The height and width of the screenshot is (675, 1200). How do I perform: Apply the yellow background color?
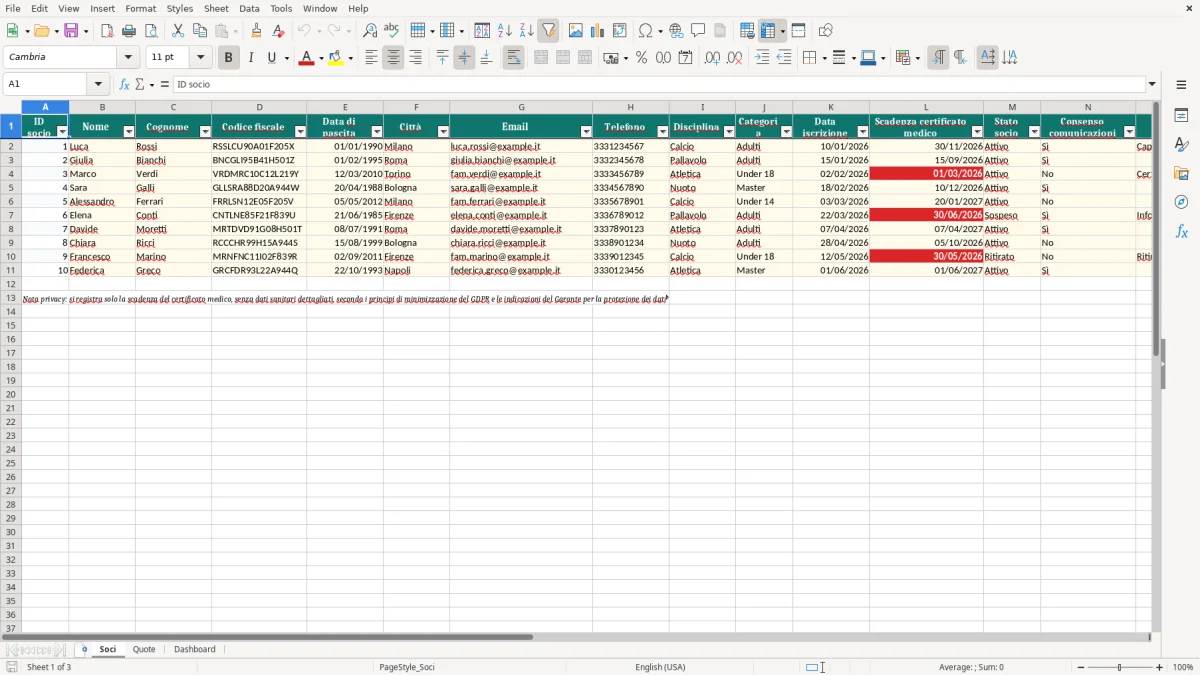(336, 58)
